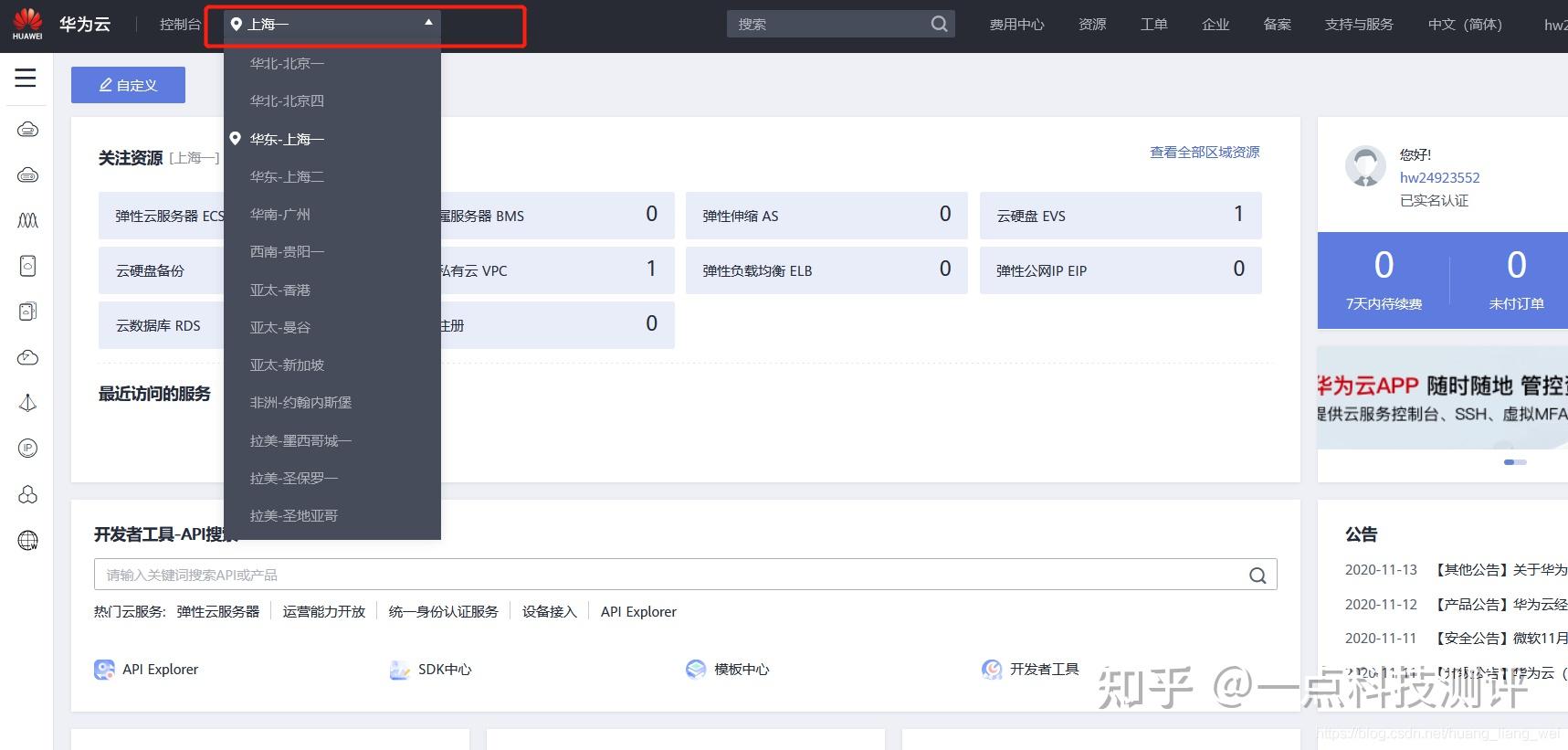This screenshot has width=1568, height=750.
Task: Open Bare Metal Server sidebar icon
Action: [x=27, y=174]
